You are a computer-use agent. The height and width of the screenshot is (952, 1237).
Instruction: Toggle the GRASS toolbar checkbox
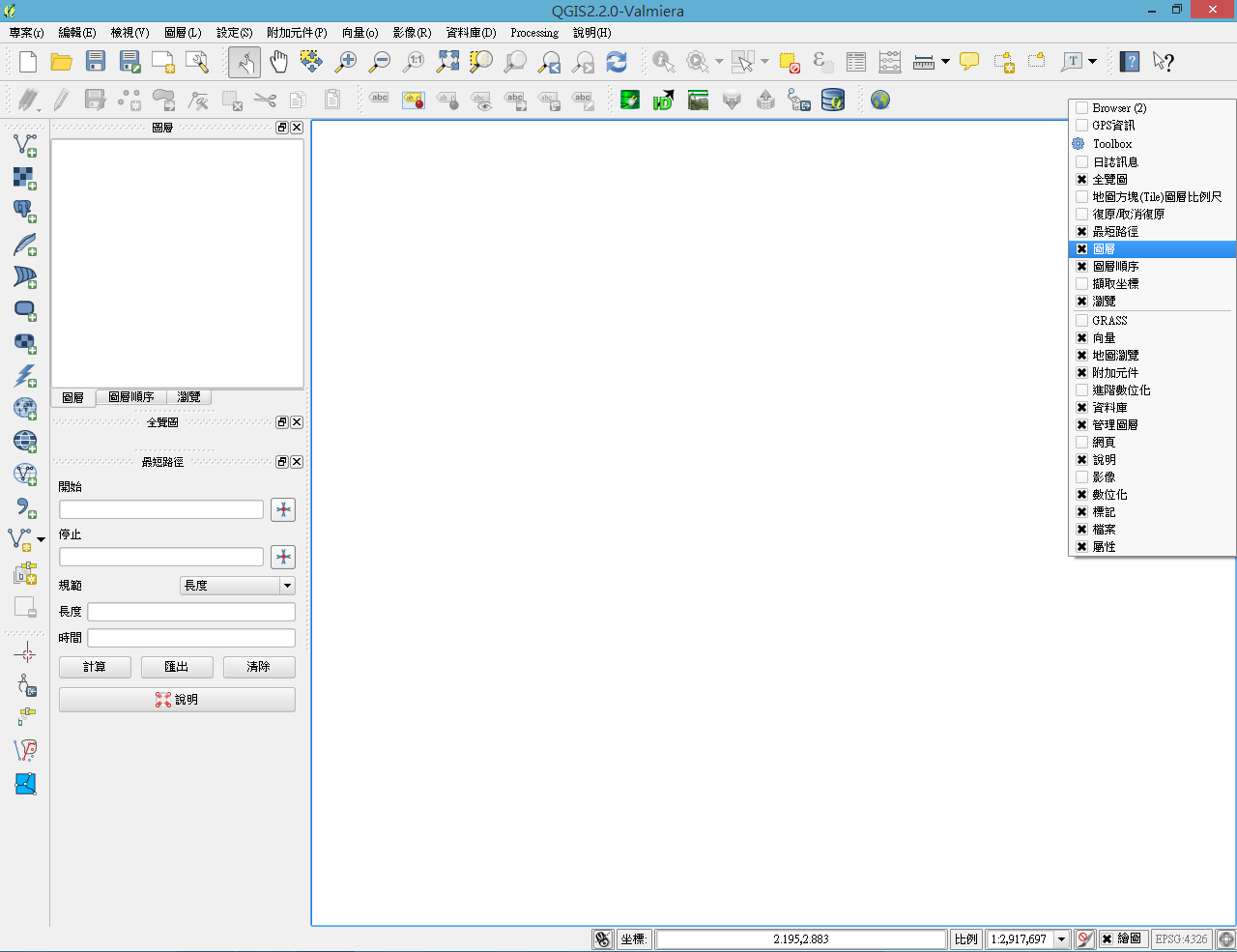pos(1082,321)
